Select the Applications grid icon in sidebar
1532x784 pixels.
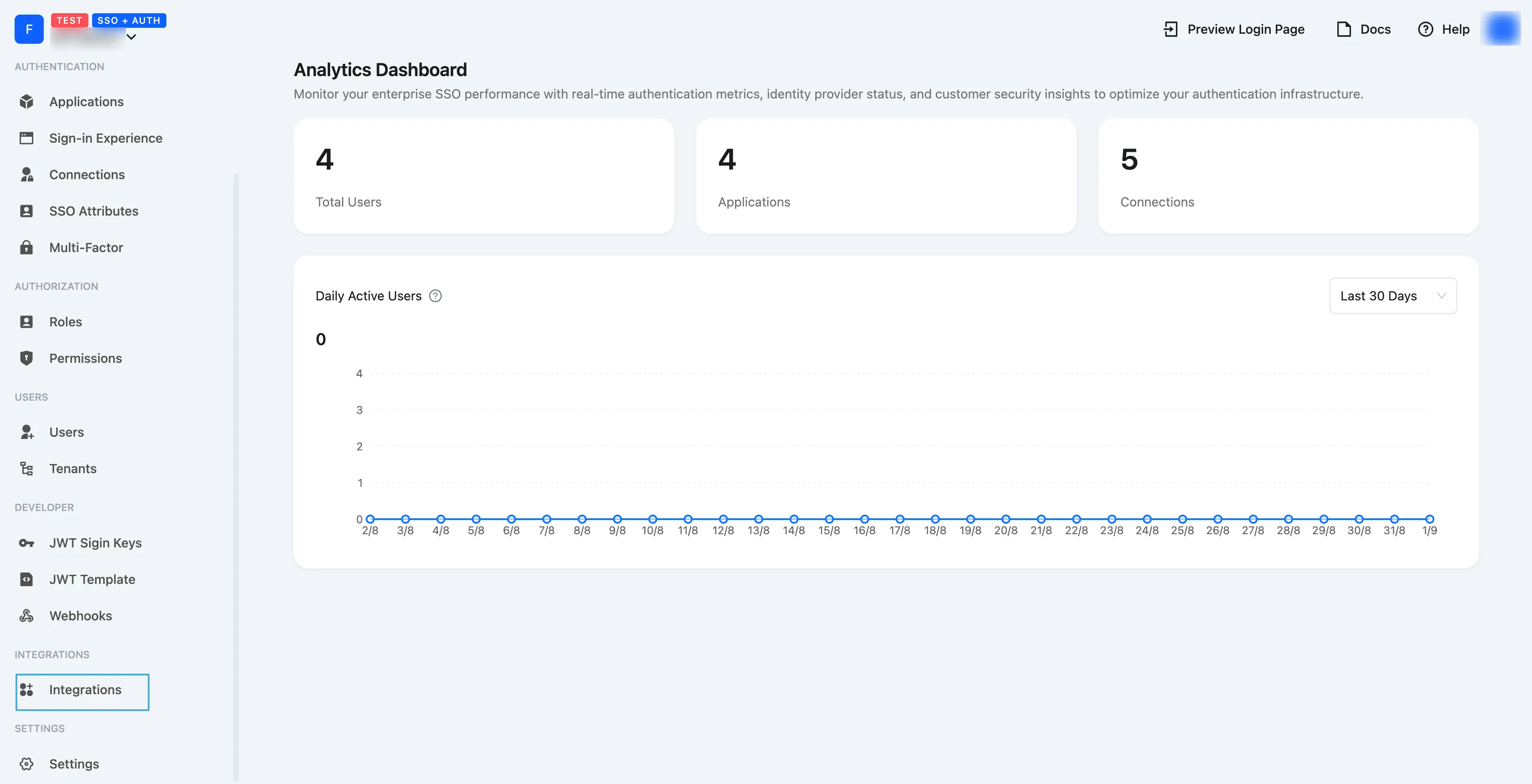(x=27, y=101)
